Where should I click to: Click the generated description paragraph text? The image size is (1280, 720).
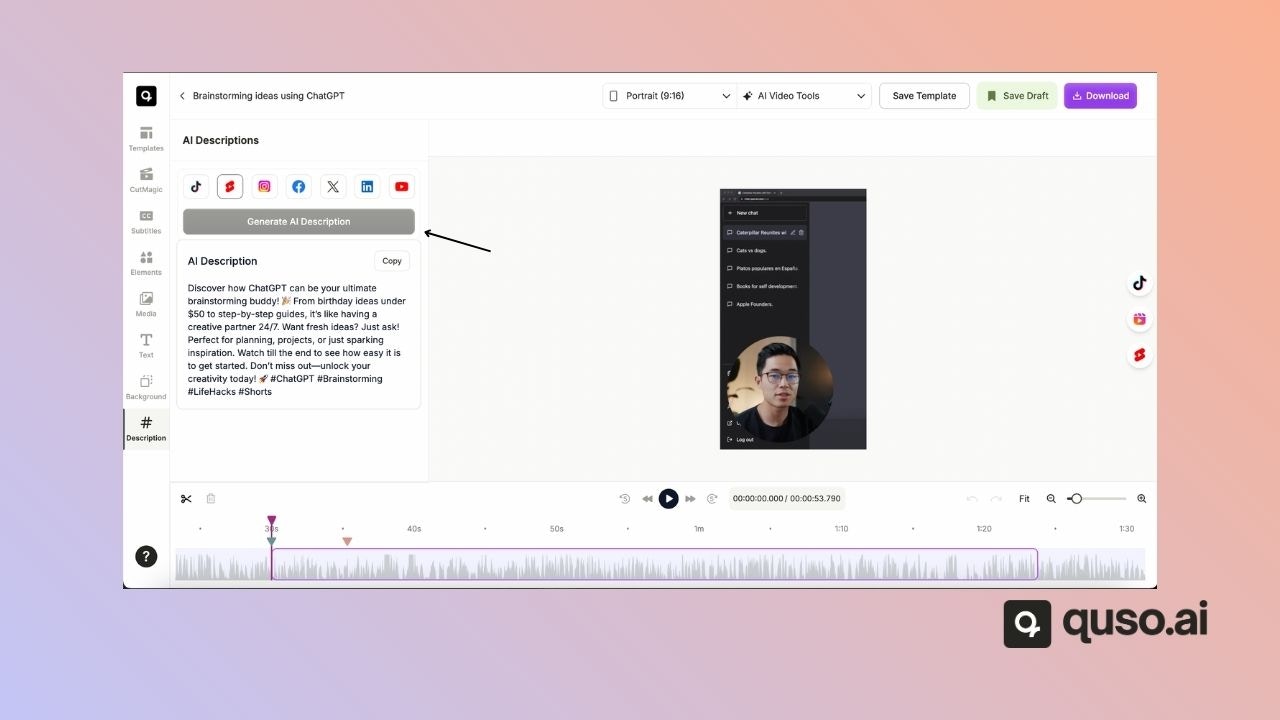point(297,340)
